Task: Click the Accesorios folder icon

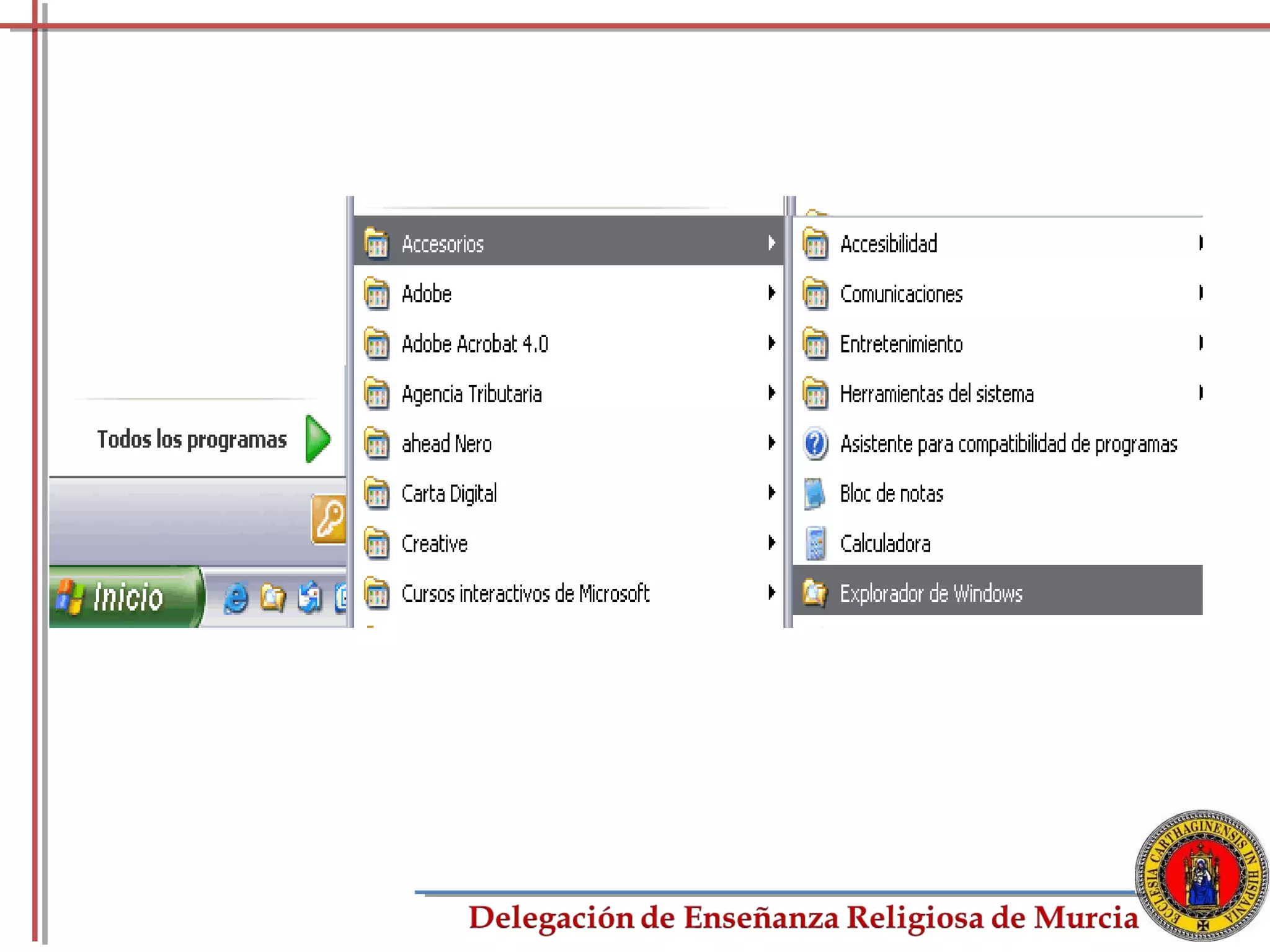Action: [x=377, y=244]
